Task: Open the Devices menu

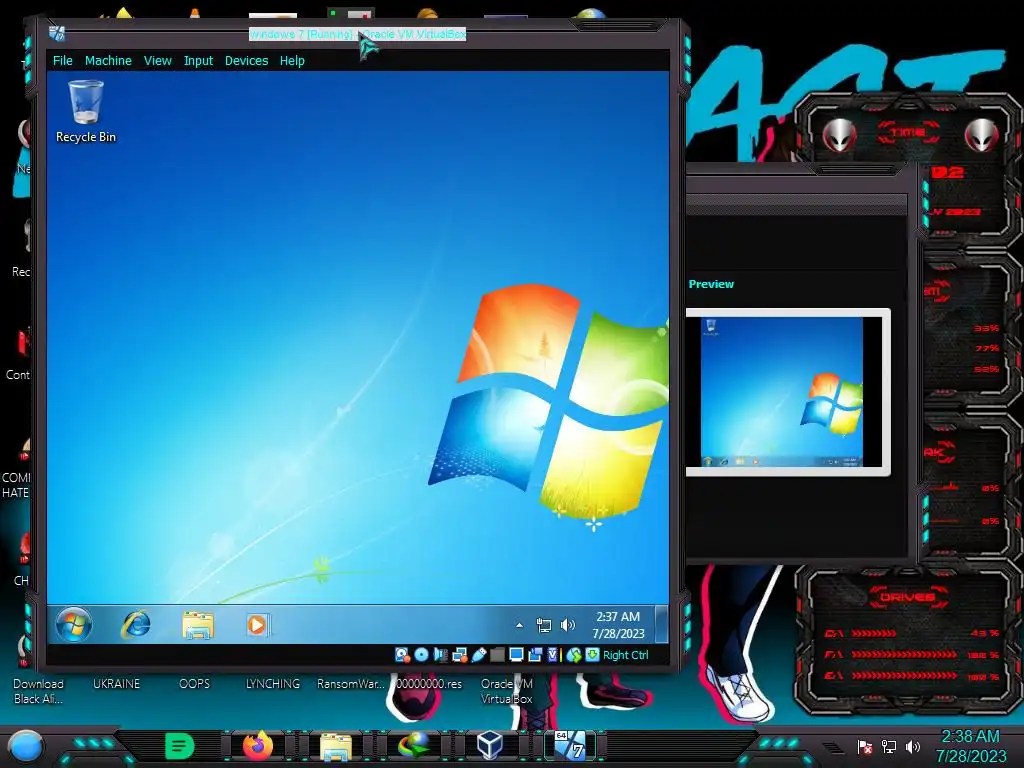Action: point(246,61)
